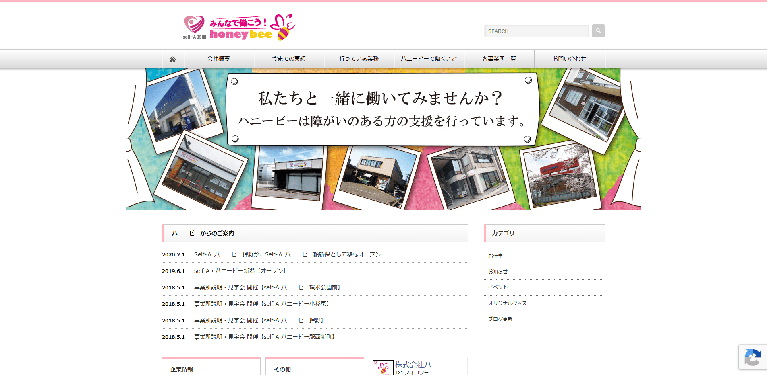Screen dimensions: 767x375
Task: Open the home icon in the navigation bar
Action: 173,59
